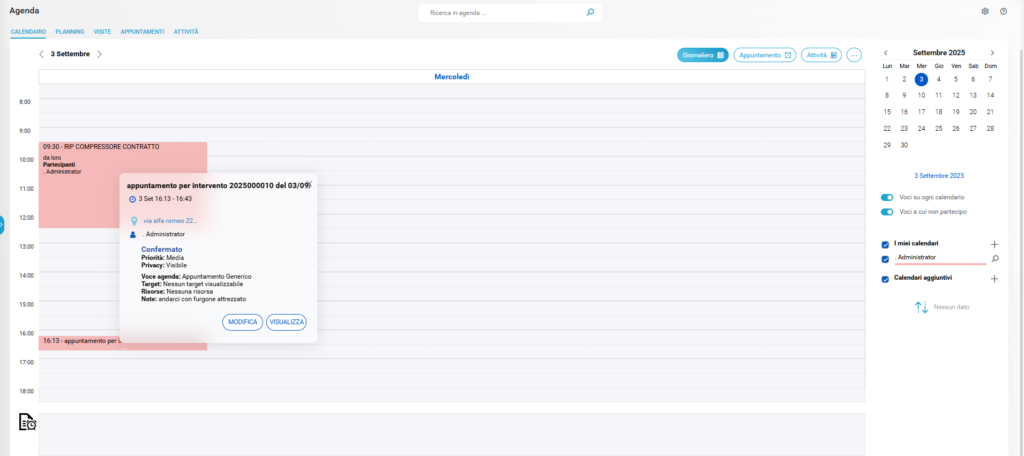Click the help question mark icon
Image resolution: width=1024 pixels, height=456 pixels.
[x=1003, y=12]
